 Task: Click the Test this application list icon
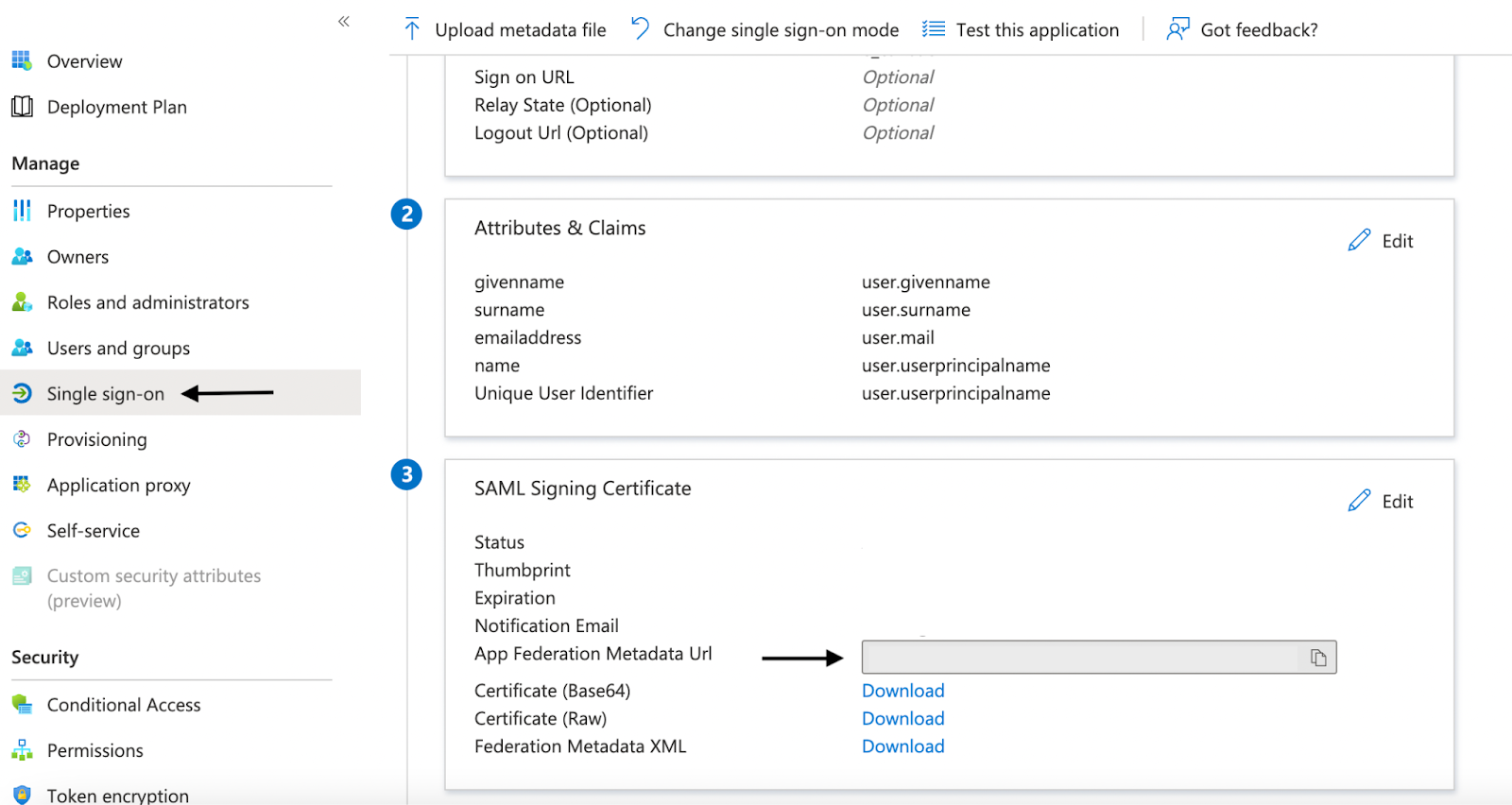point(934,29)
